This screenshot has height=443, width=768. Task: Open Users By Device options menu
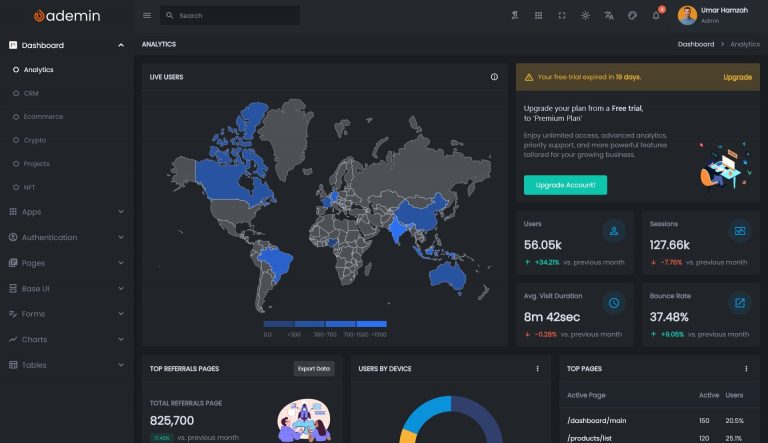tap(537, 369)
